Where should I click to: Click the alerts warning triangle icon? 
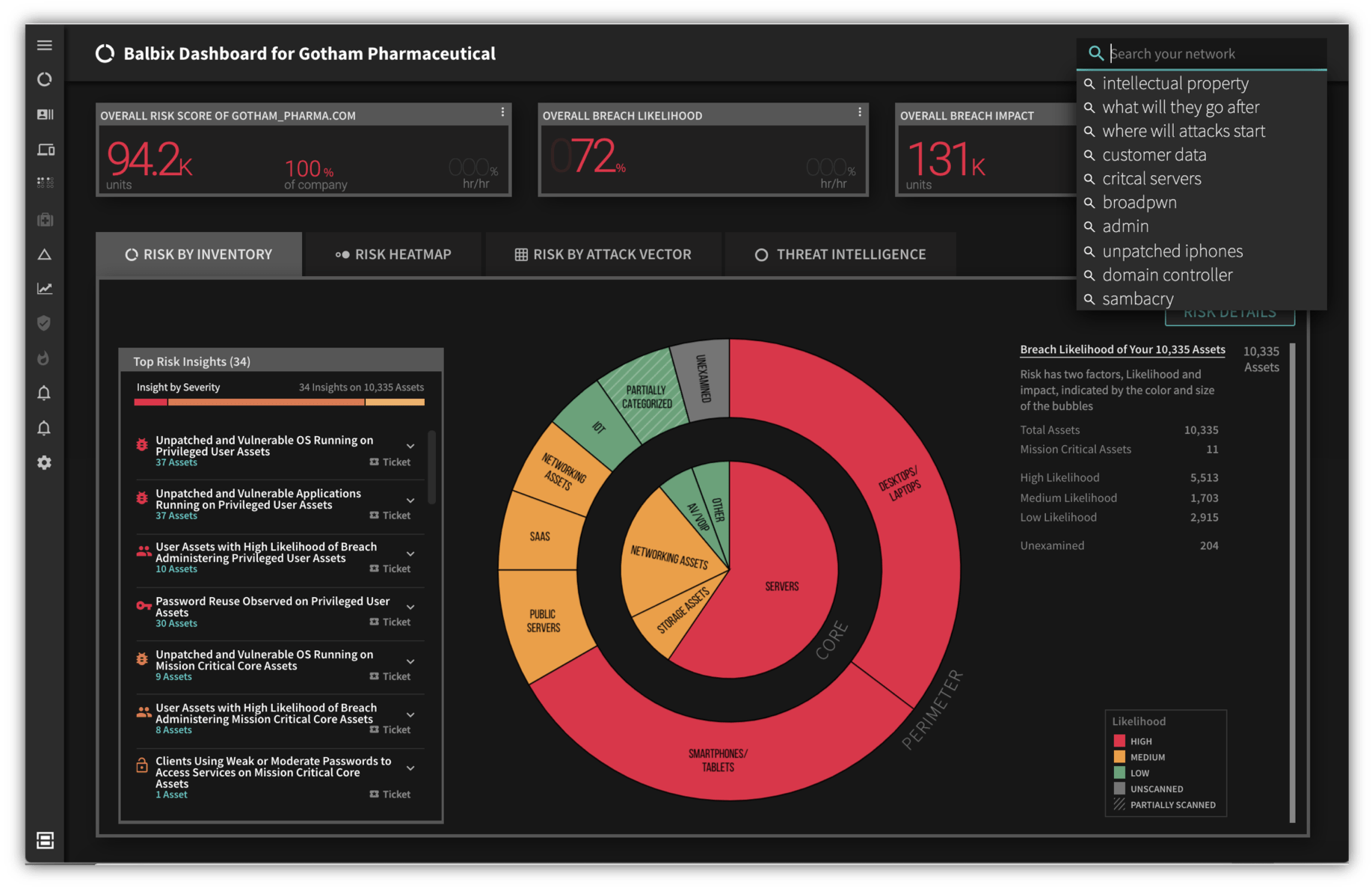click(x=44, y=254)
